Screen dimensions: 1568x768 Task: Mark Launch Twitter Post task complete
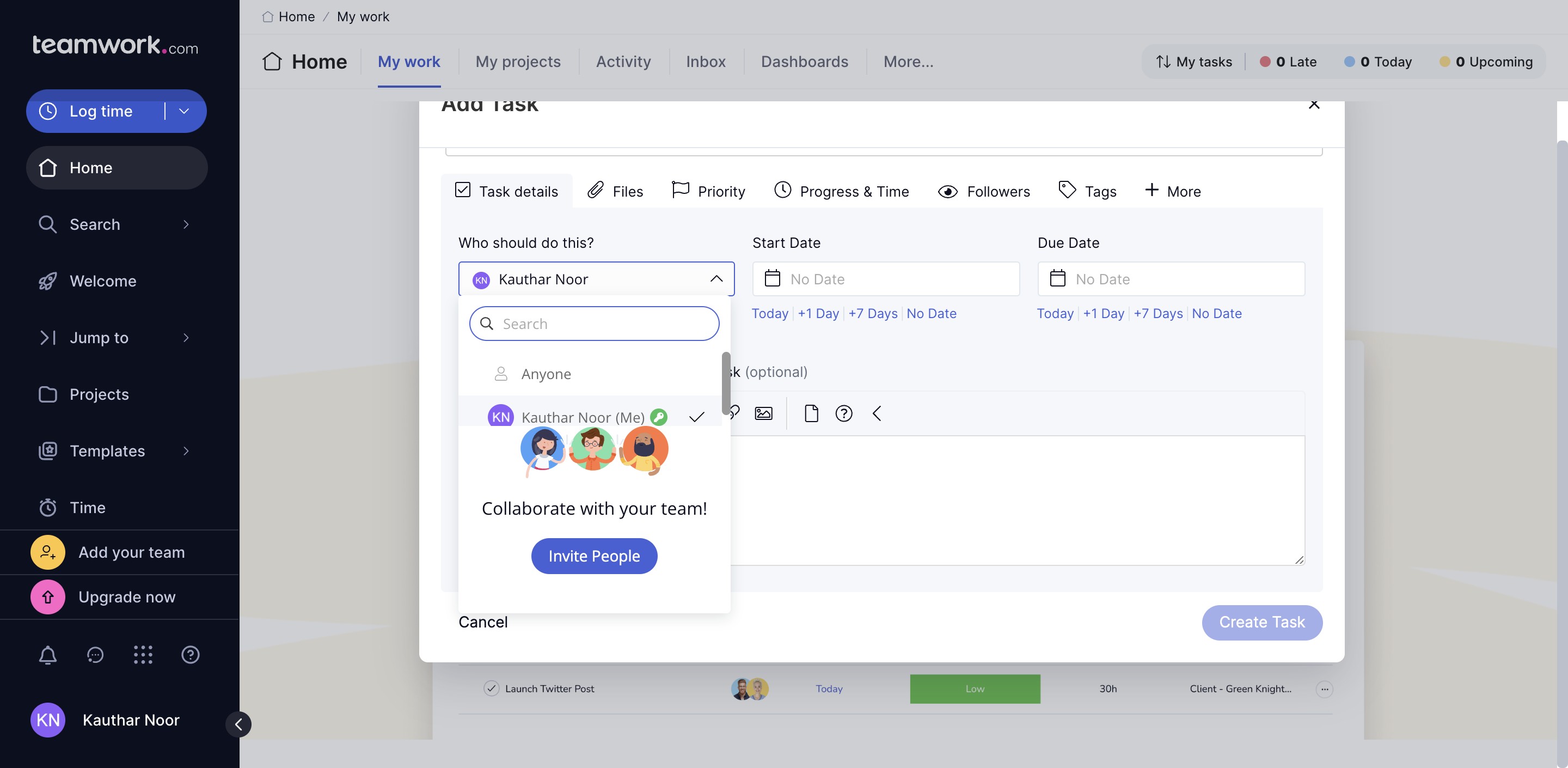pos(491,688)
